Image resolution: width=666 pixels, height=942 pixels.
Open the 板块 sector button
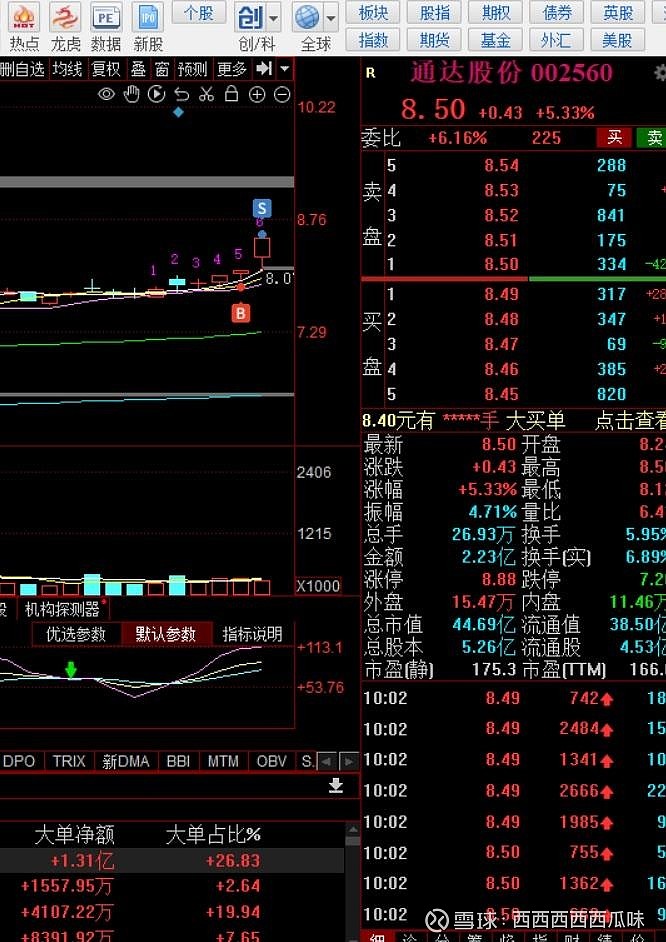[x=373, y=13]
